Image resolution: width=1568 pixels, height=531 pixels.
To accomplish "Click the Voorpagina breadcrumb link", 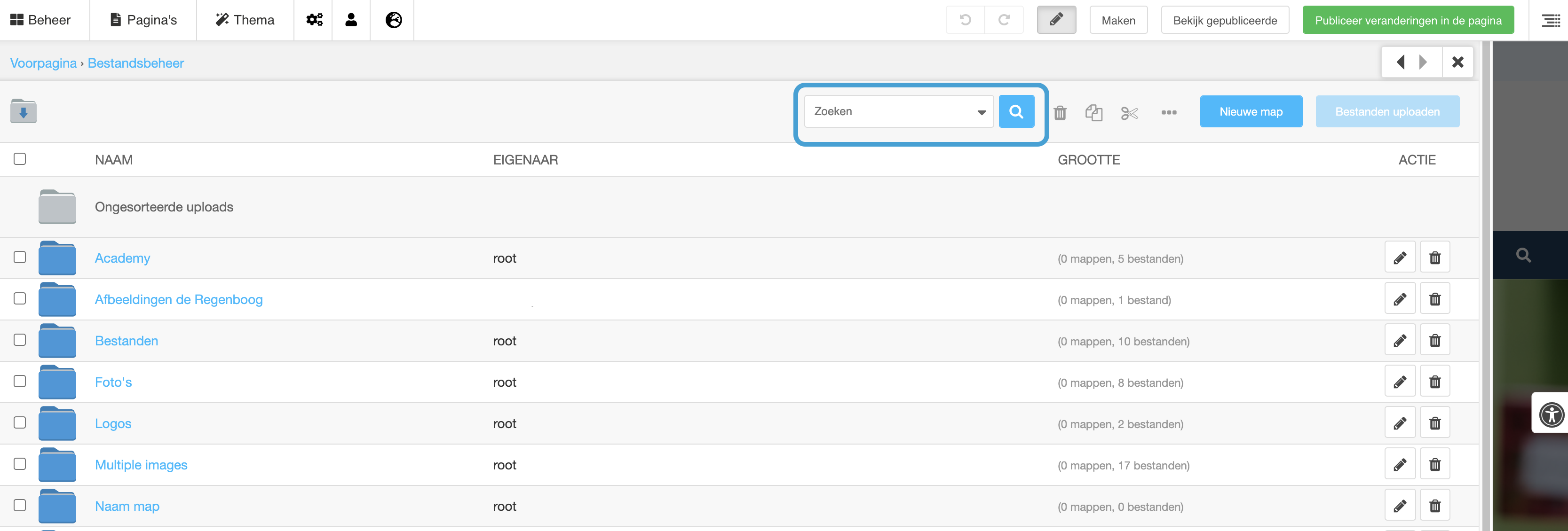I will coord(43,63).
